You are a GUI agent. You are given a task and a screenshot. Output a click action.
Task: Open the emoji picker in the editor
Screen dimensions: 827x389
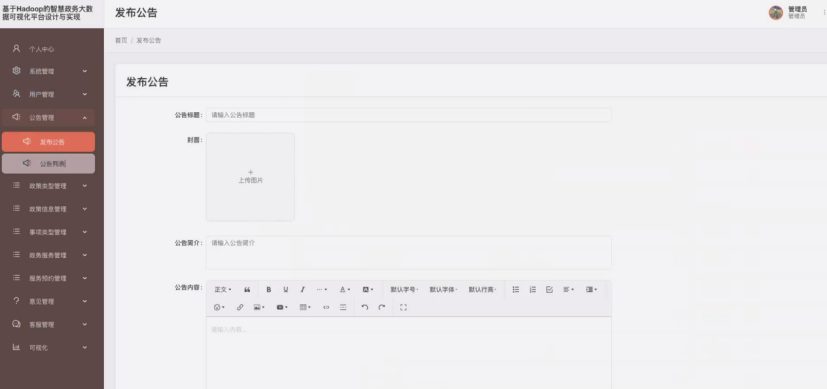coord(219,307)
